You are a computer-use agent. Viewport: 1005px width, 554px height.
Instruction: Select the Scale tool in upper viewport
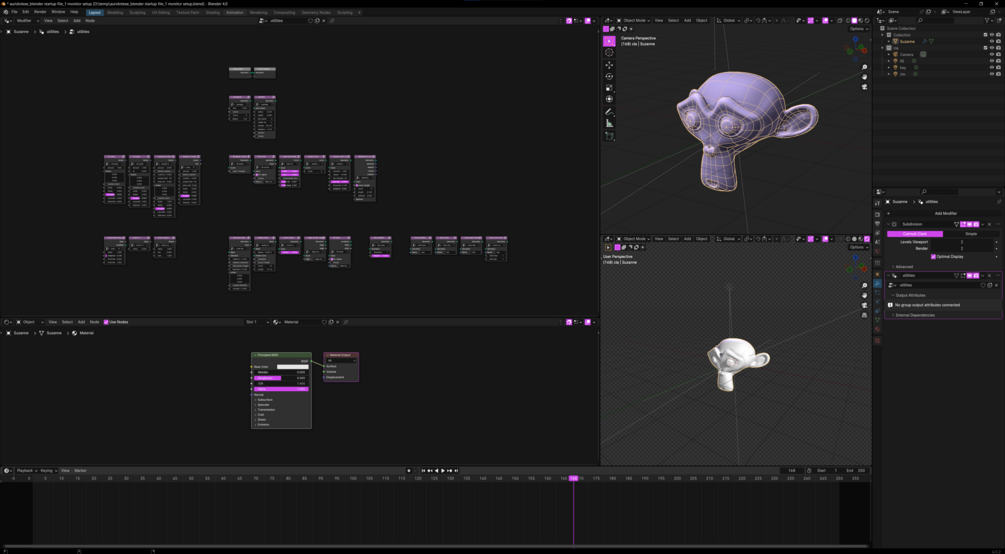(609, 88)
